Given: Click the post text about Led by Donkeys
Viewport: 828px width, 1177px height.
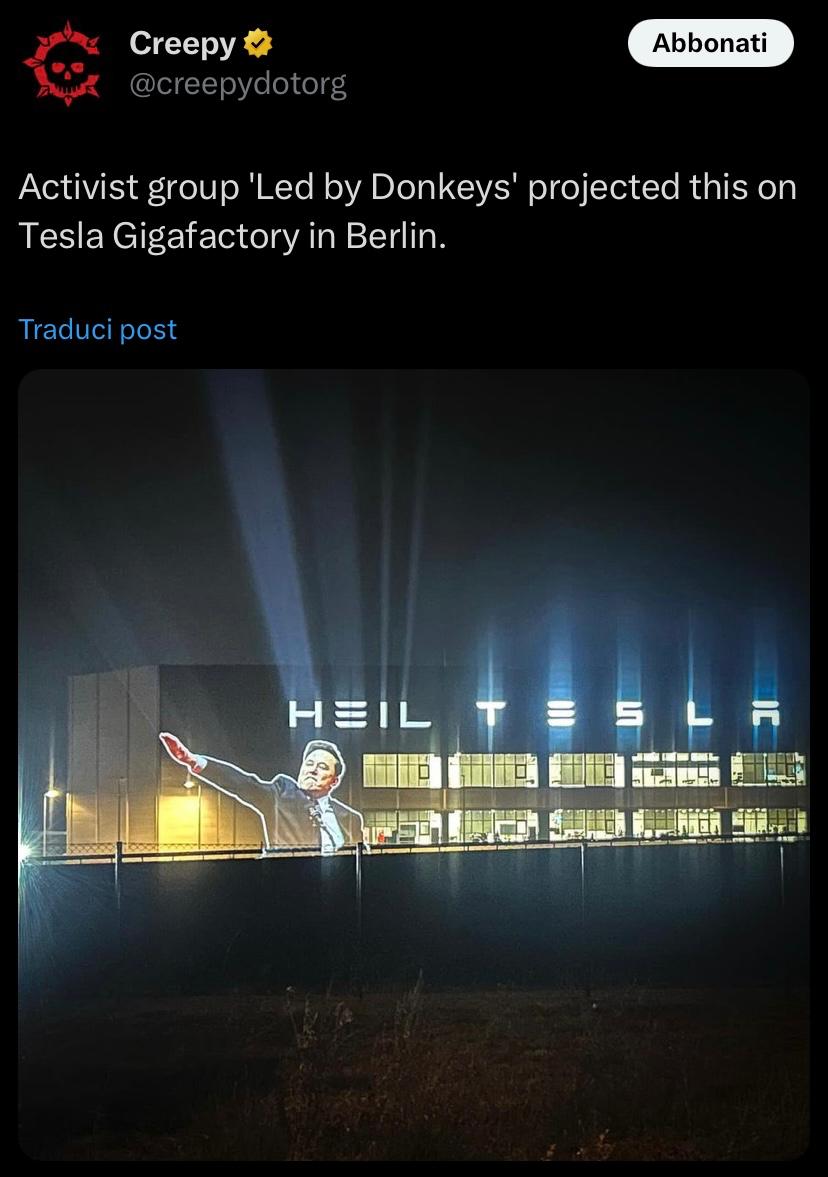Looking at the screenshot, I should [x=407, y=211].
